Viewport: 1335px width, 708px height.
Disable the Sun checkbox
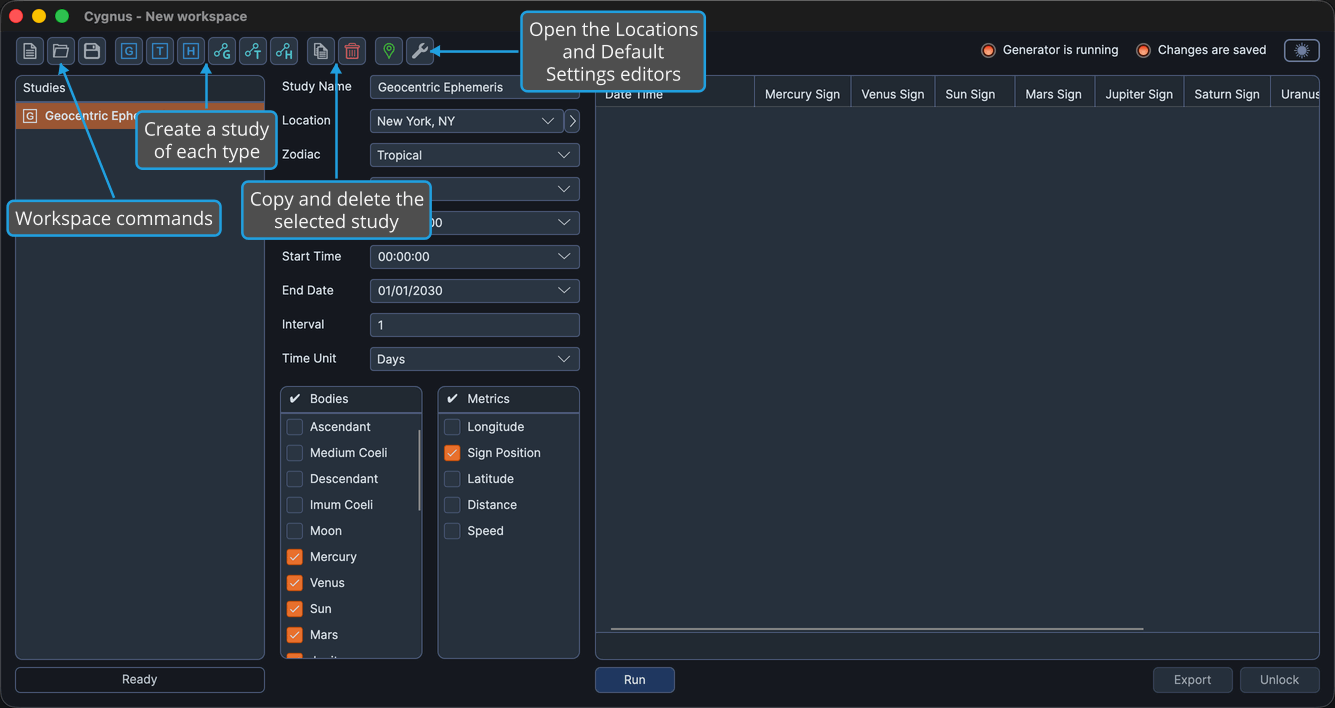pyautogui.click(x=295, y=609)
